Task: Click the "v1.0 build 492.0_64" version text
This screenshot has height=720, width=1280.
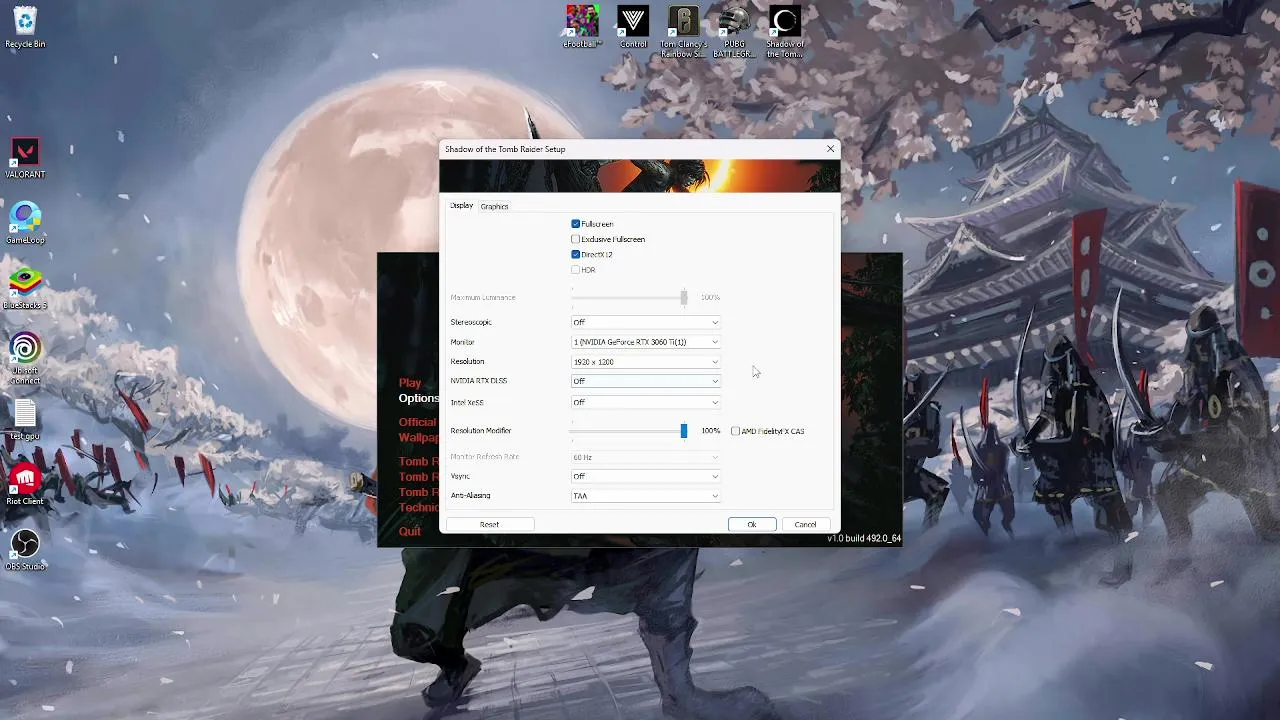Action: pos(864,538)
